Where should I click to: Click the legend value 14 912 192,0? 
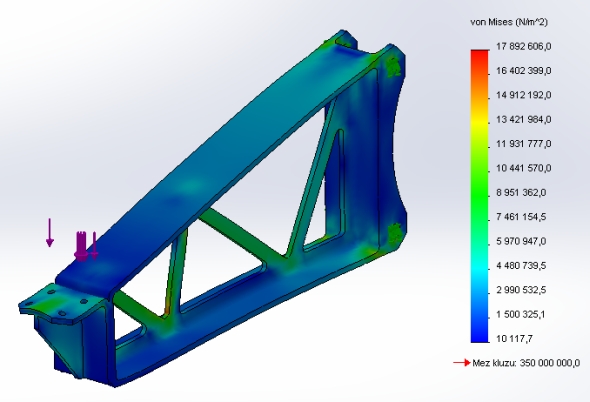524,95
